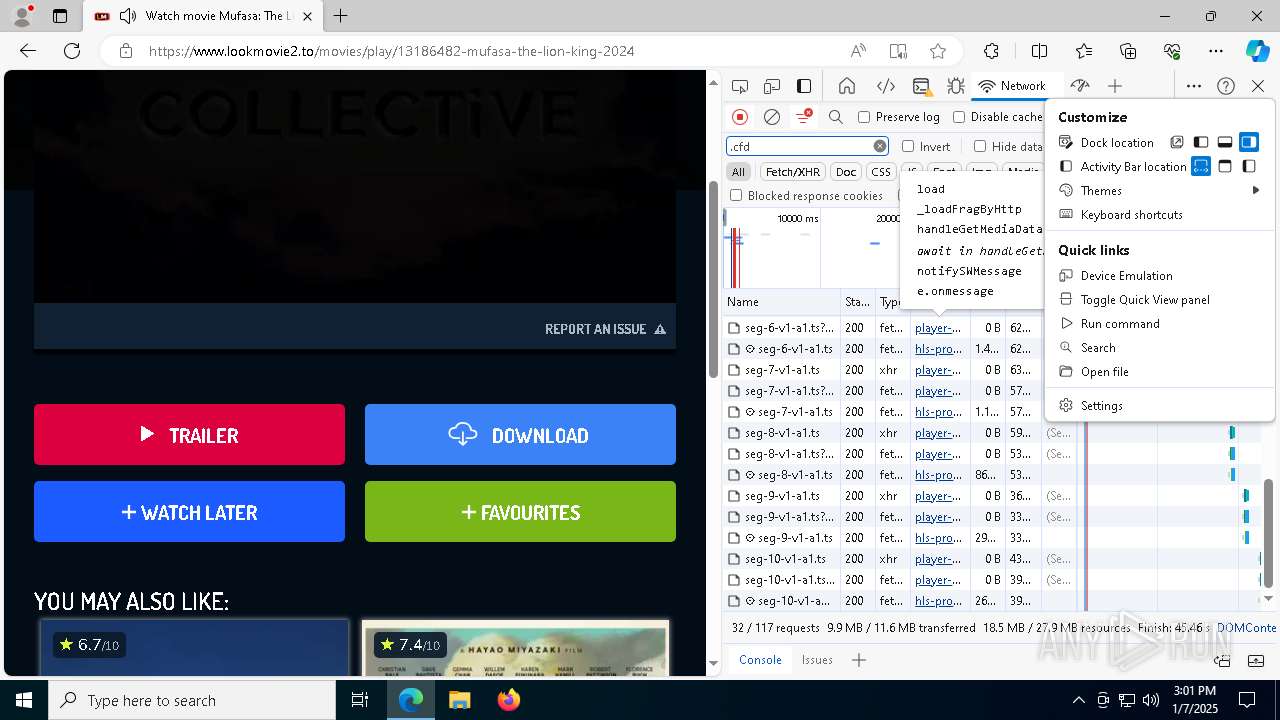This screenshot has height=720, width=1280.
Task: Switch to Console tab in Quick View
Action: click(x=760, y=660)
